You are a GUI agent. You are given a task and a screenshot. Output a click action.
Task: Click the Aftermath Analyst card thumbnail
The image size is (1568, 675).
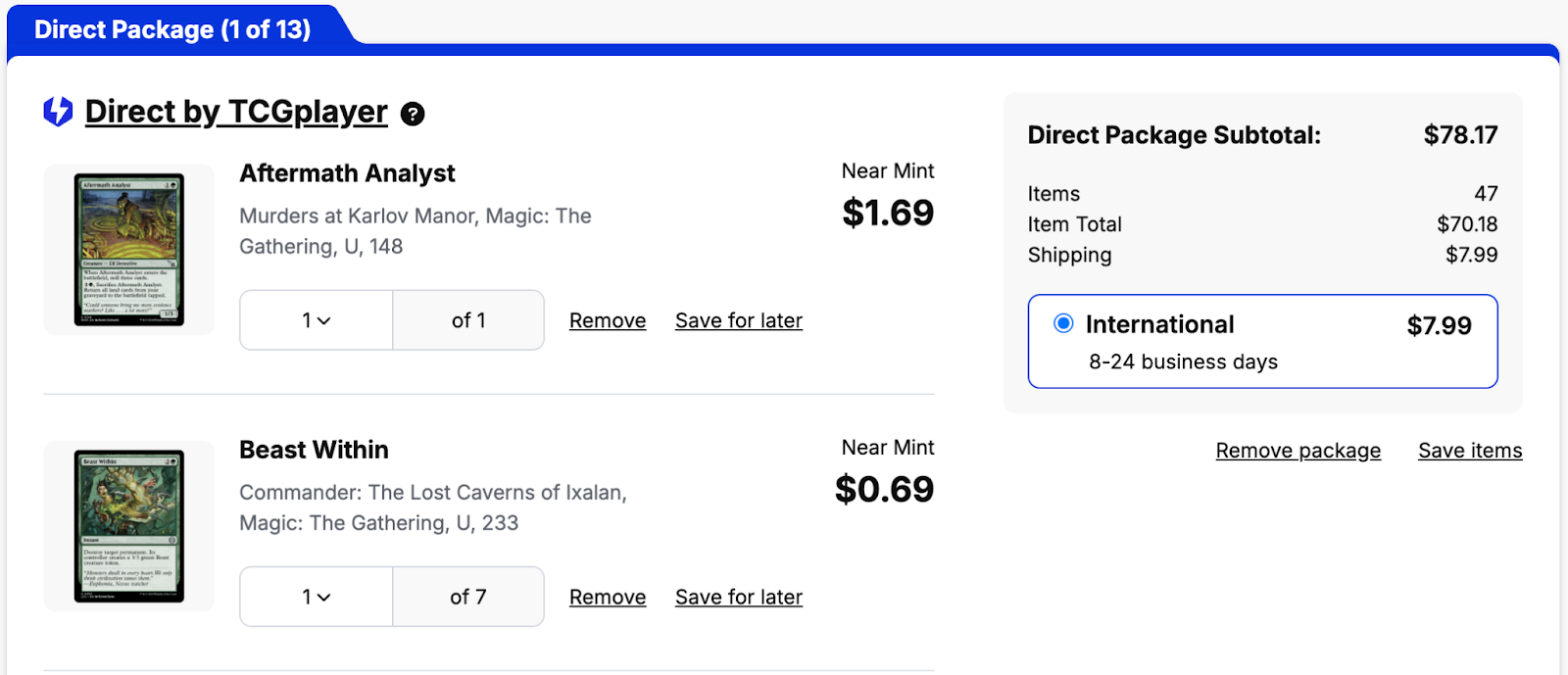129,250
